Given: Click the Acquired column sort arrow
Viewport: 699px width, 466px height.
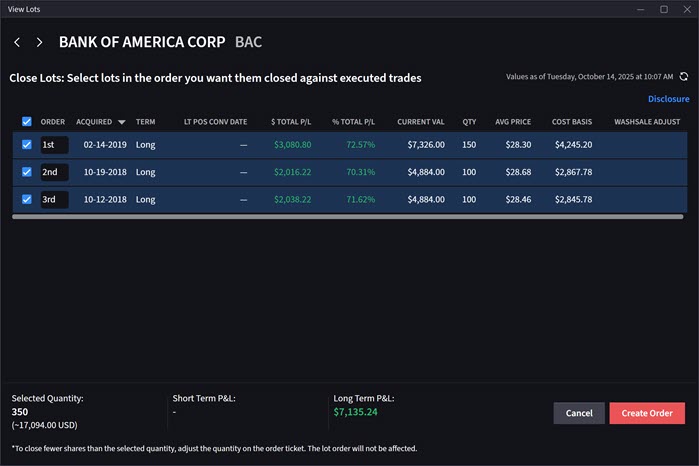Looking at the screenshot, I should (x=122, y=122).
